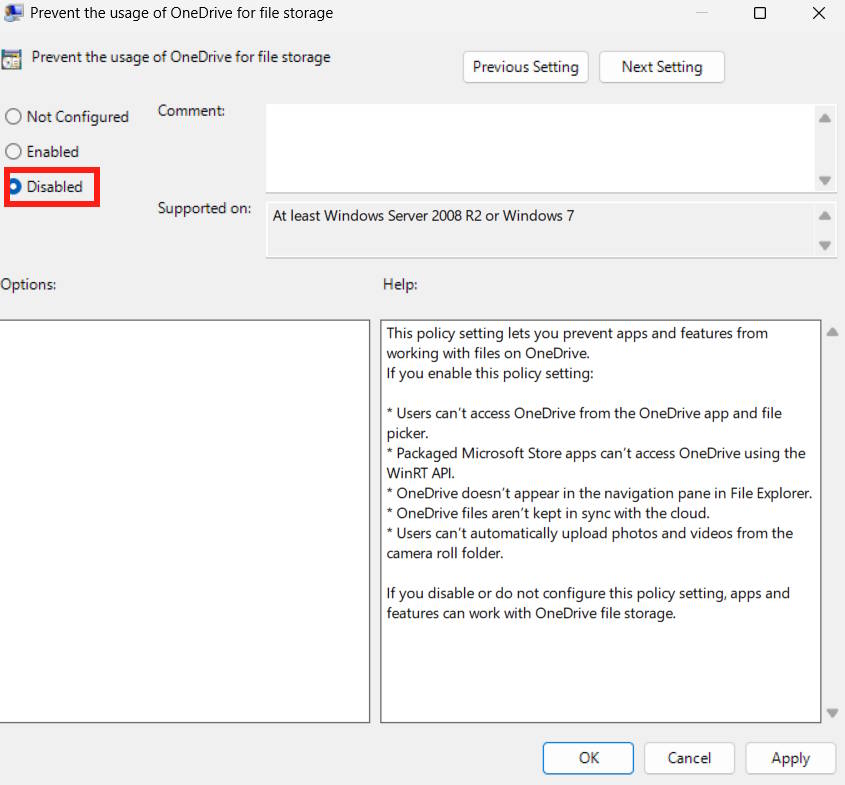Open the Next Setting policy
Screen dimensions: 845x785
pyautogui.click(x=661, y=67)
